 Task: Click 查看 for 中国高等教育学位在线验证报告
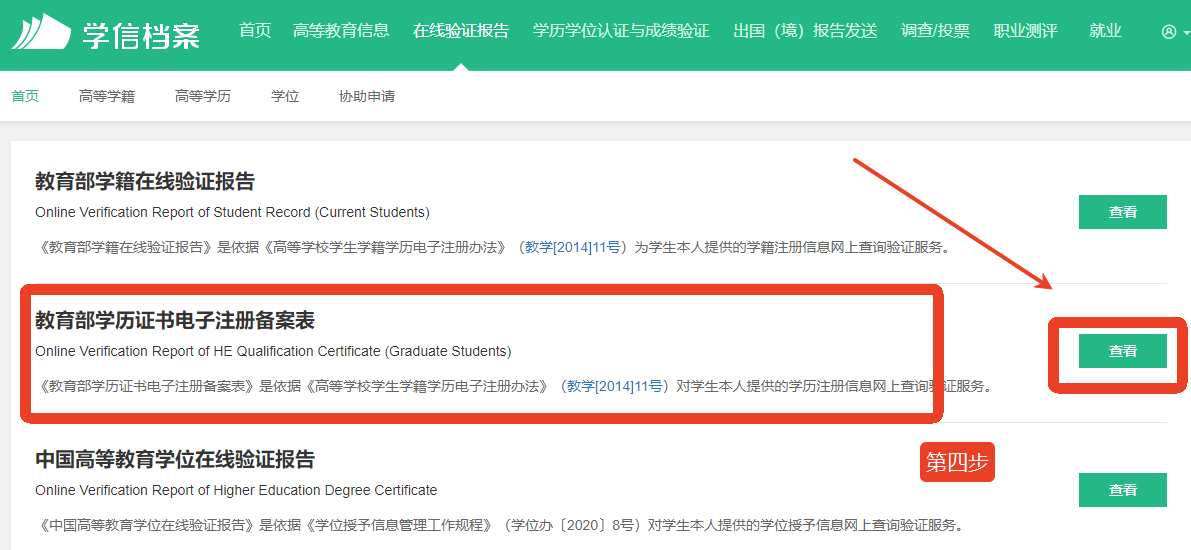[x=1122, y=490]
